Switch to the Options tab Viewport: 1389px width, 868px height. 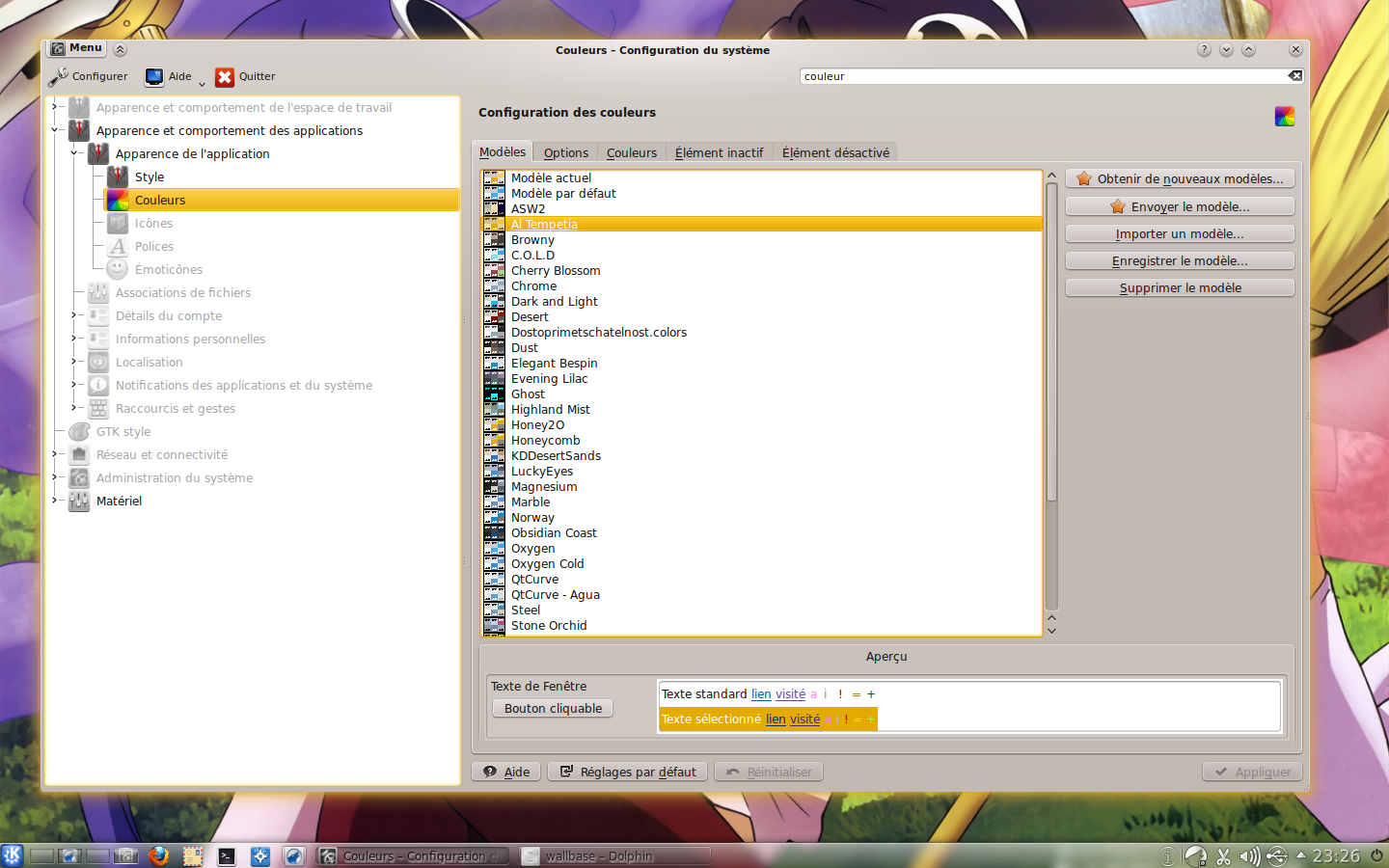tap(565, 152)
